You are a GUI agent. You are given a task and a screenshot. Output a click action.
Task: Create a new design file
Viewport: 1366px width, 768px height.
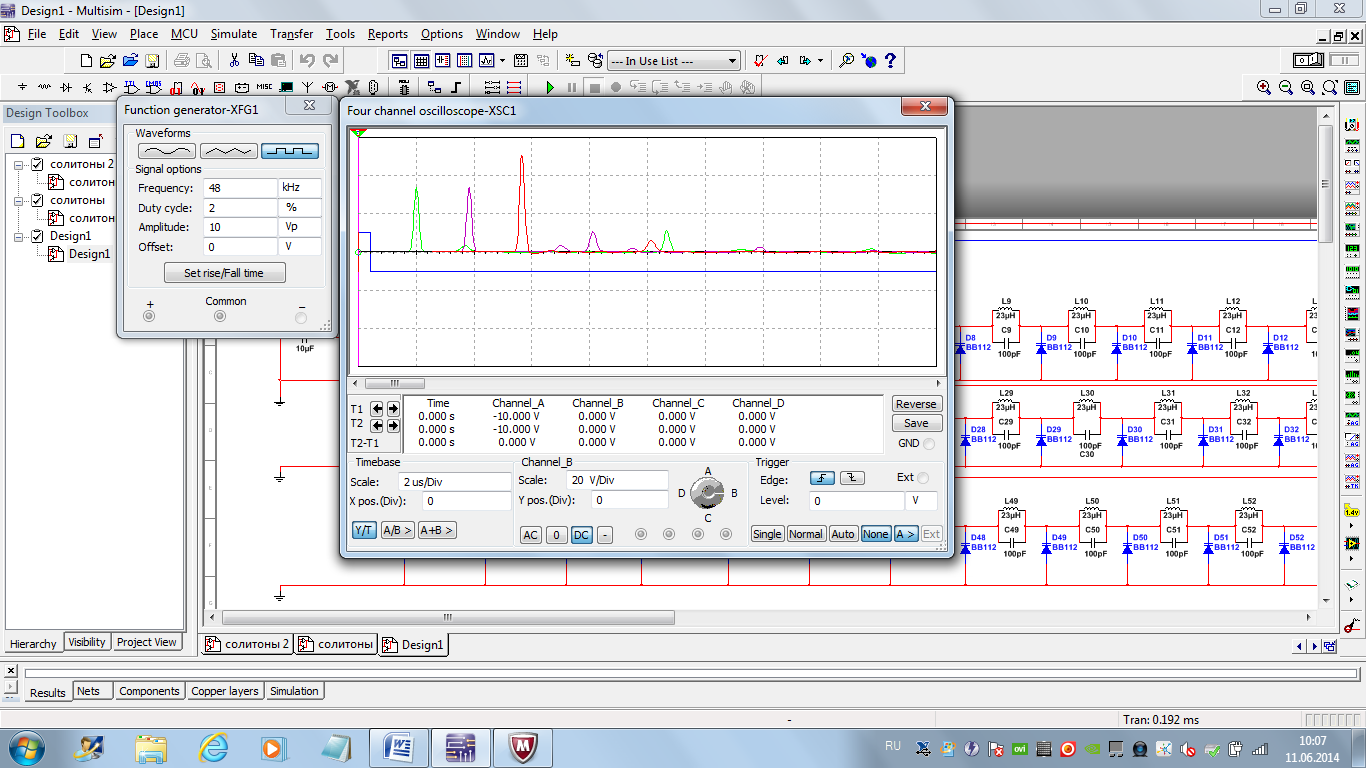tap(85, 61)
